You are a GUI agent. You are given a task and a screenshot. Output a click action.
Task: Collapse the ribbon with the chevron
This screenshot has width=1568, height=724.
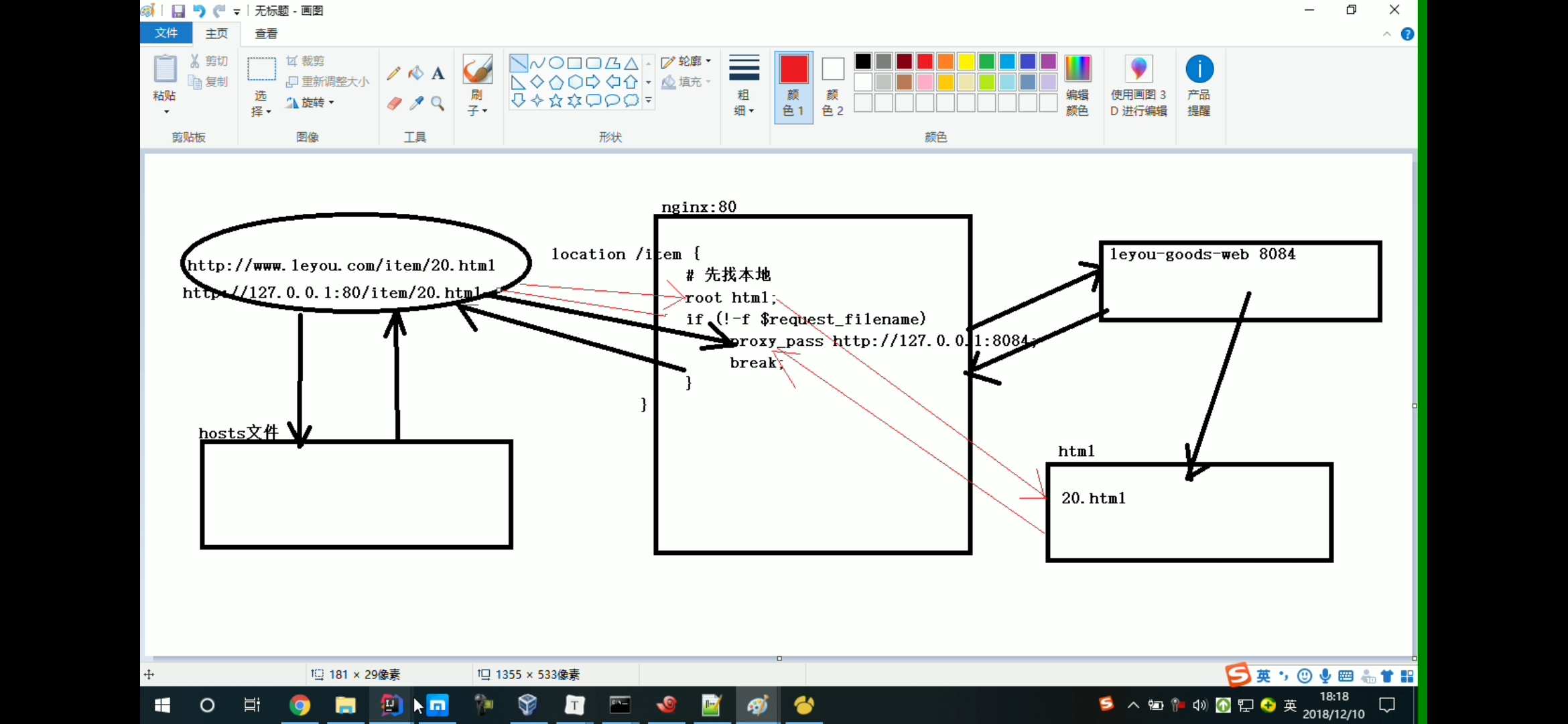(x=1386, y=34)
